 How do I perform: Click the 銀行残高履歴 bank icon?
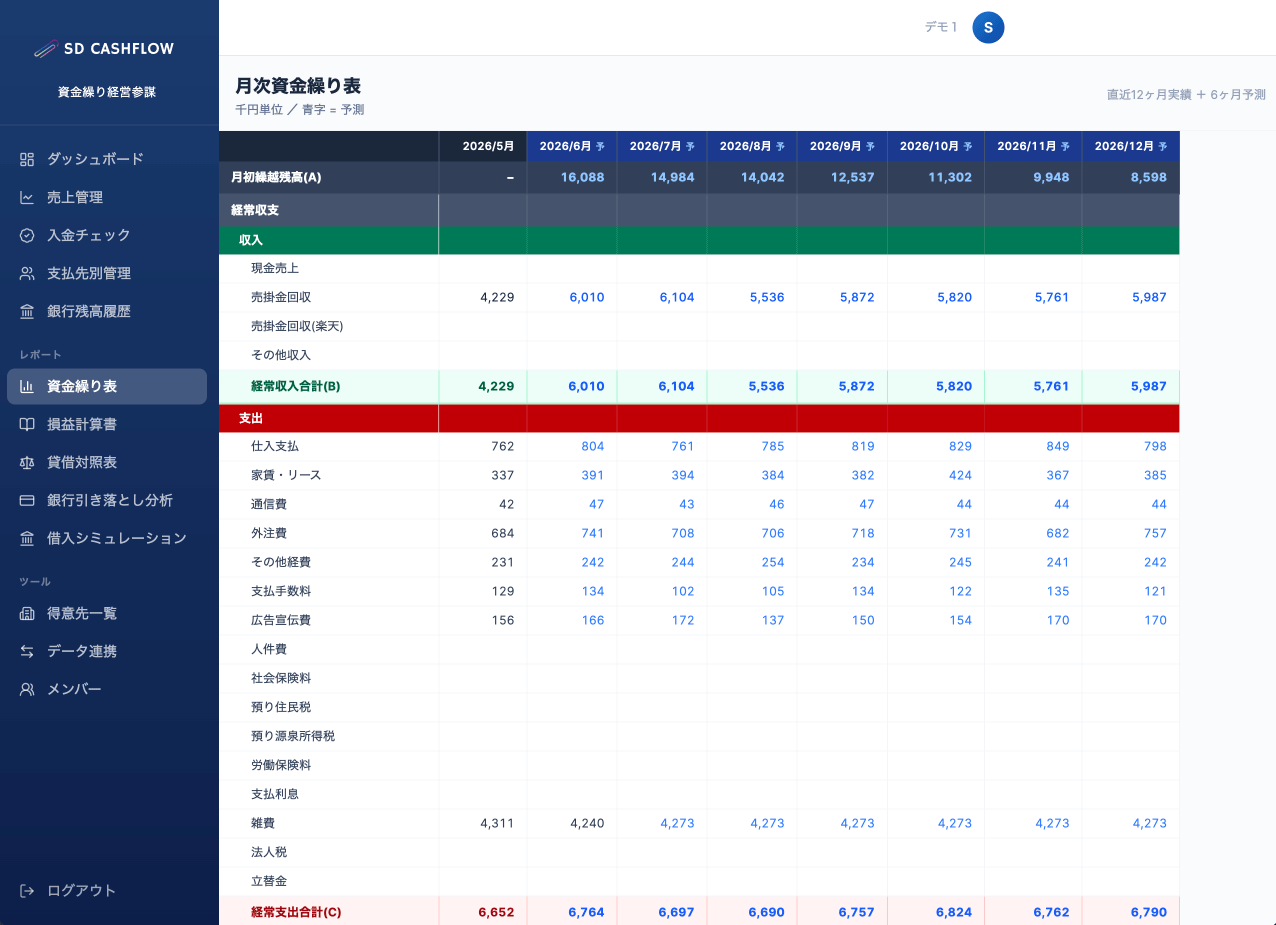(x=27, y=311)
